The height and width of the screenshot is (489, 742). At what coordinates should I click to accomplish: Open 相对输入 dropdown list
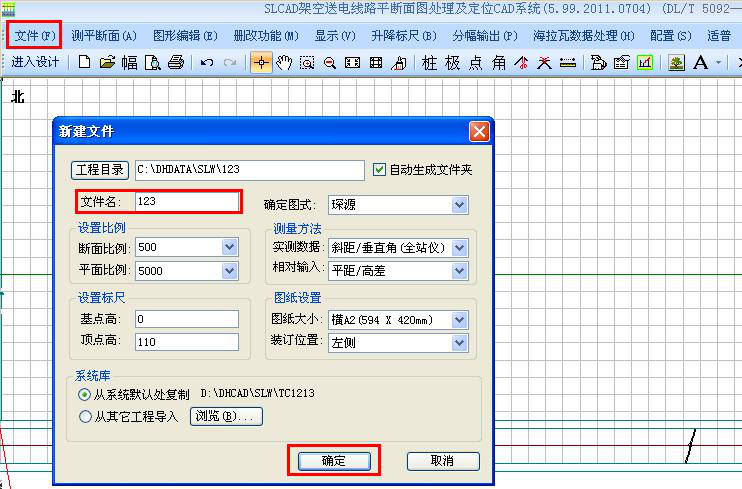coord(459,271)
